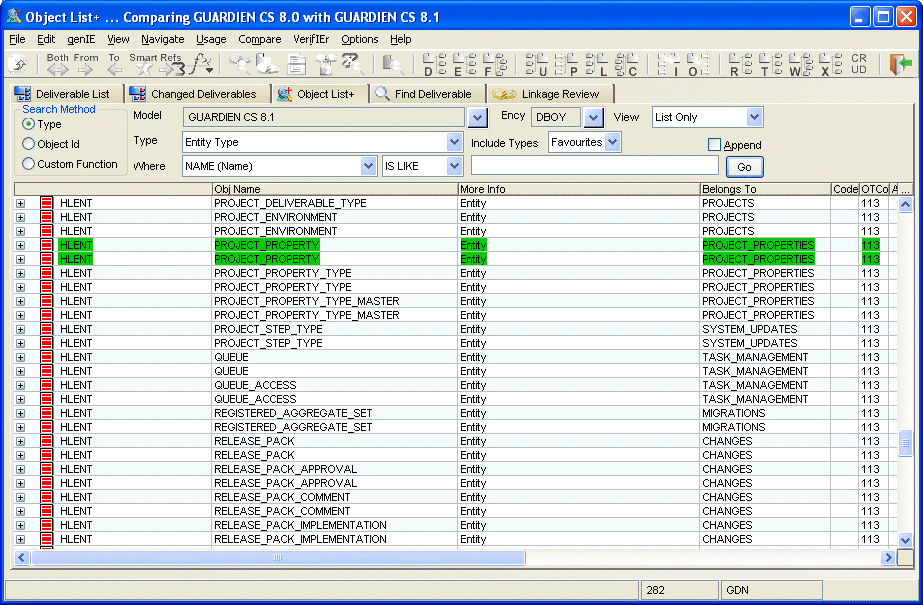Viewport: 923px width, 605px height.
Task: Select the Object Id search method
Action: pos(29,144)
